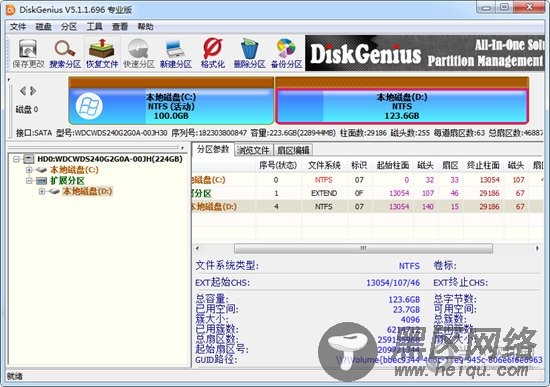Click the tree panel small dropdown arrow
This screenshot has width=550, height=387.
pos(183,148)
